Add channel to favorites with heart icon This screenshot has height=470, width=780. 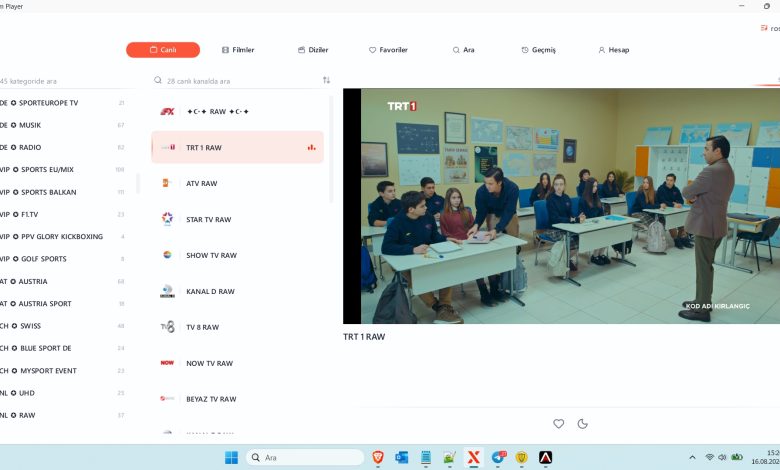[559, 424]
